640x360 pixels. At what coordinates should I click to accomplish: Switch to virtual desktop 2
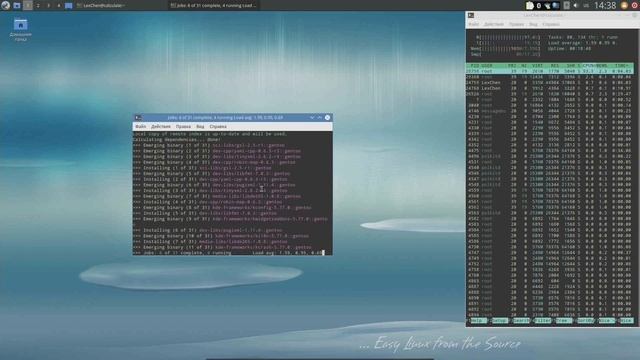[38, 5]
